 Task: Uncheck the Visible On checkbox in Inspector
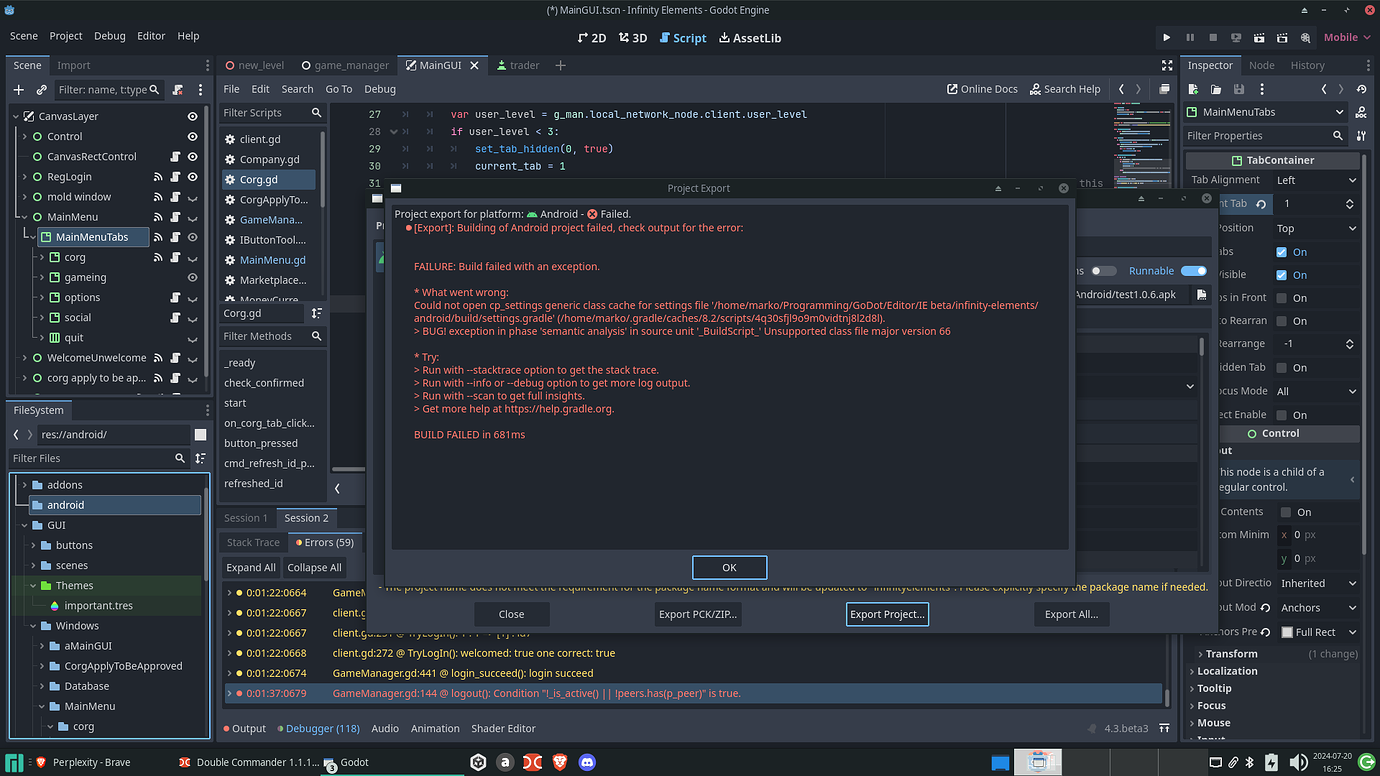click(x=1282, y=275)
